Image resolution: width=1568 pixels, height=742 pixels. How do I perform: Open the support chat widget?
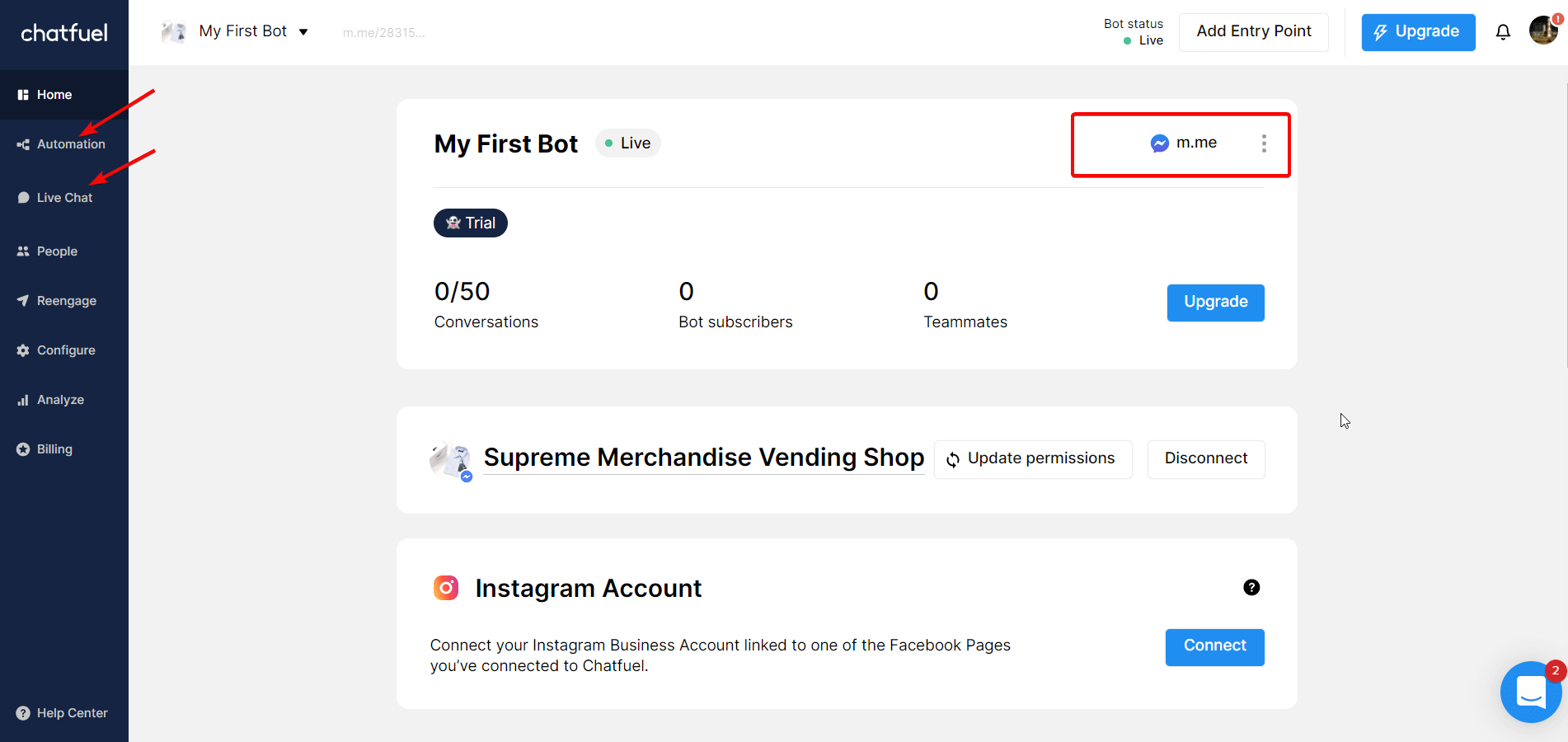[x=1530, y=693]
